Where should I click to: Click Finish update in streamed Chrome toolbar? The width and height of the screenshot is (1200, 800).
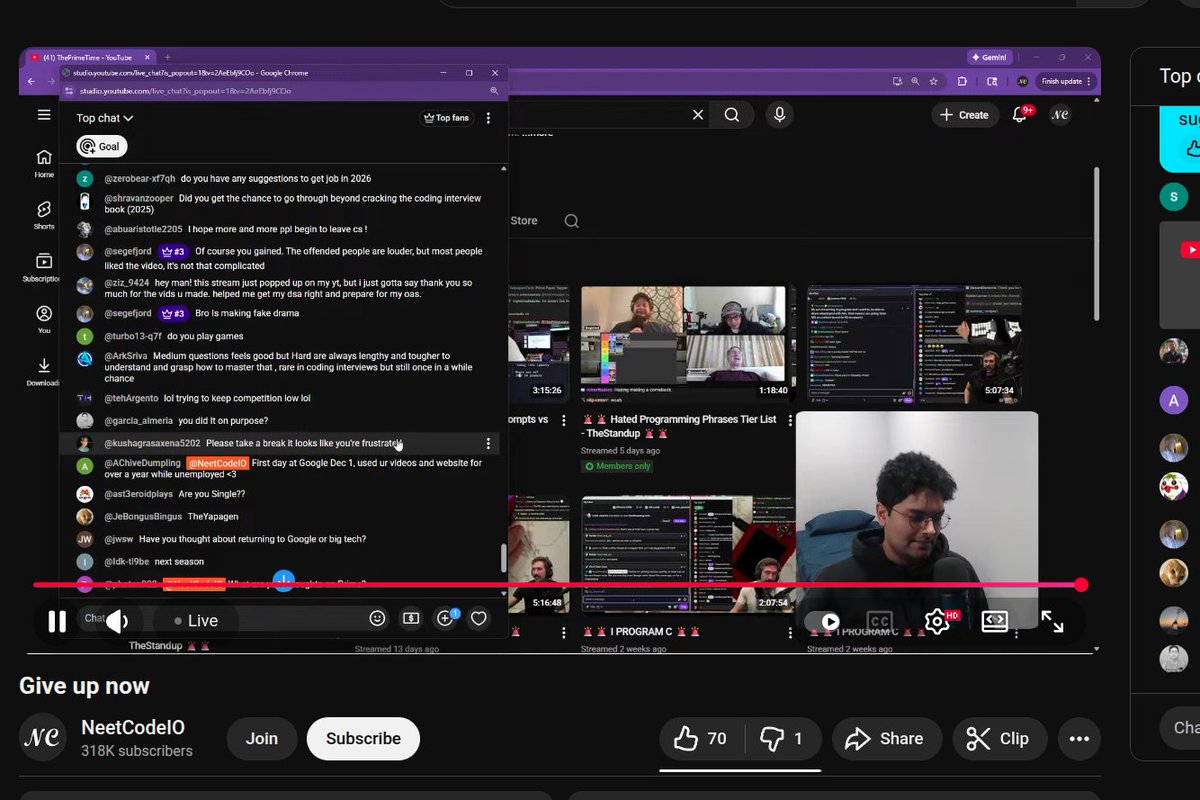point(1065,82)
